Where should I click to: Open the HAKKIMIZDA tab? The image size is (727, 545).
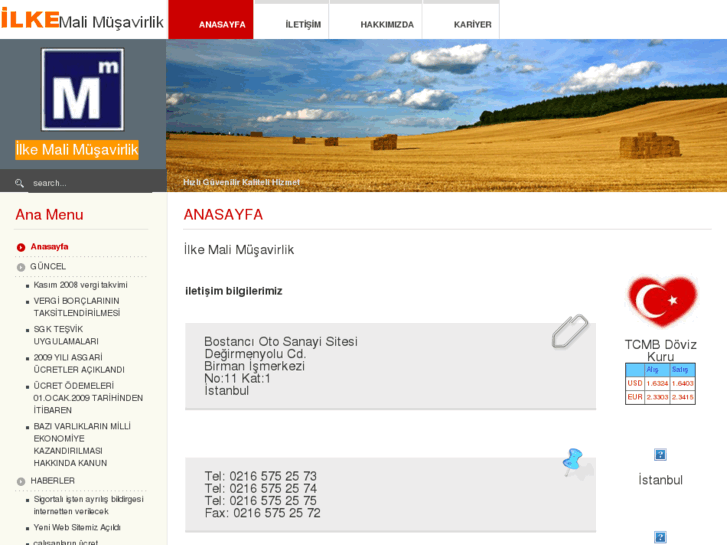pos(376,20)
